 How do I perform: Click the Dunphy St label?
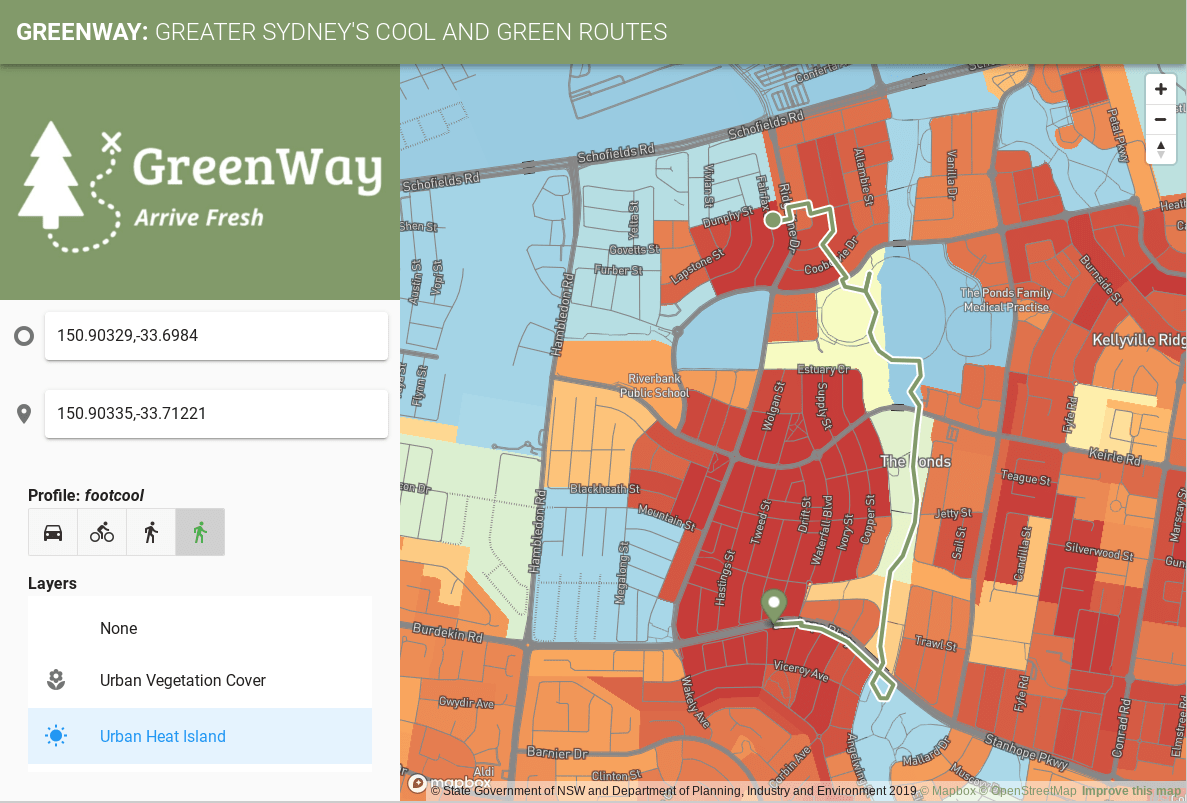point(727,217)
